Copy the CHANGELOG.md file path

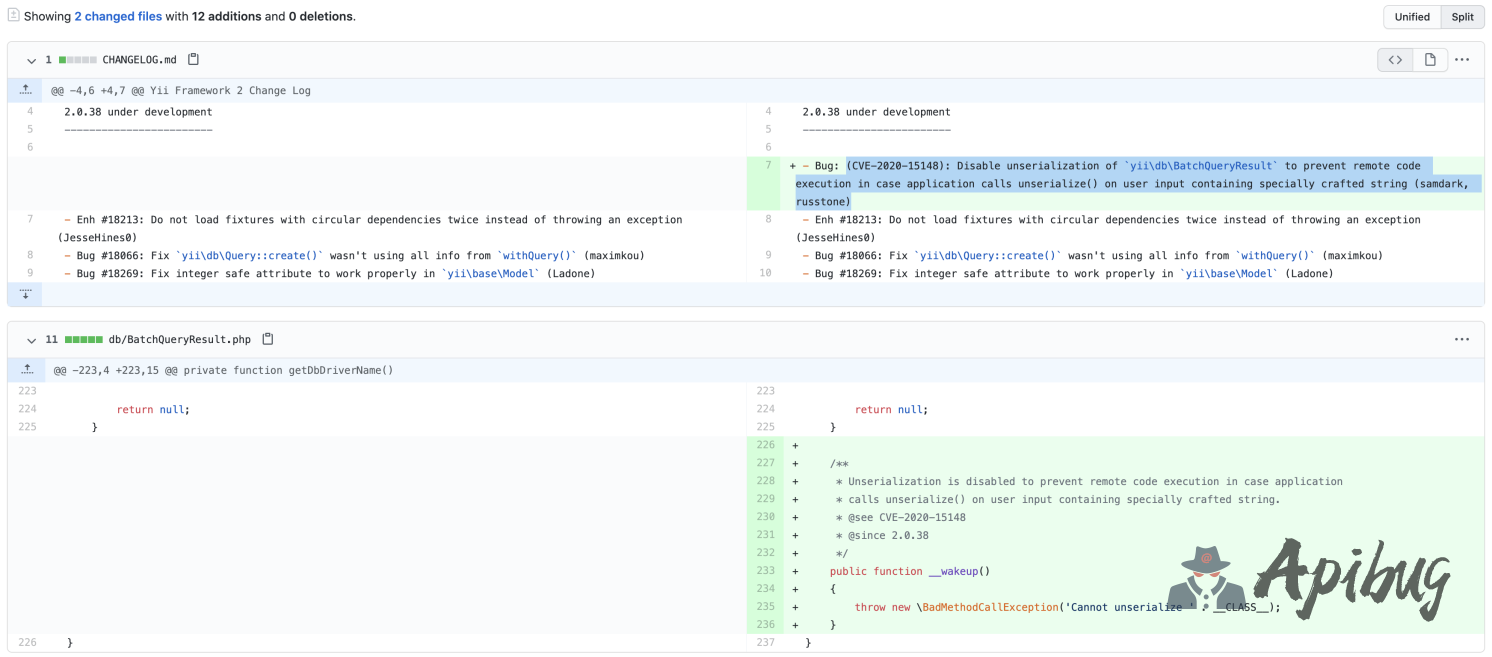194,60
